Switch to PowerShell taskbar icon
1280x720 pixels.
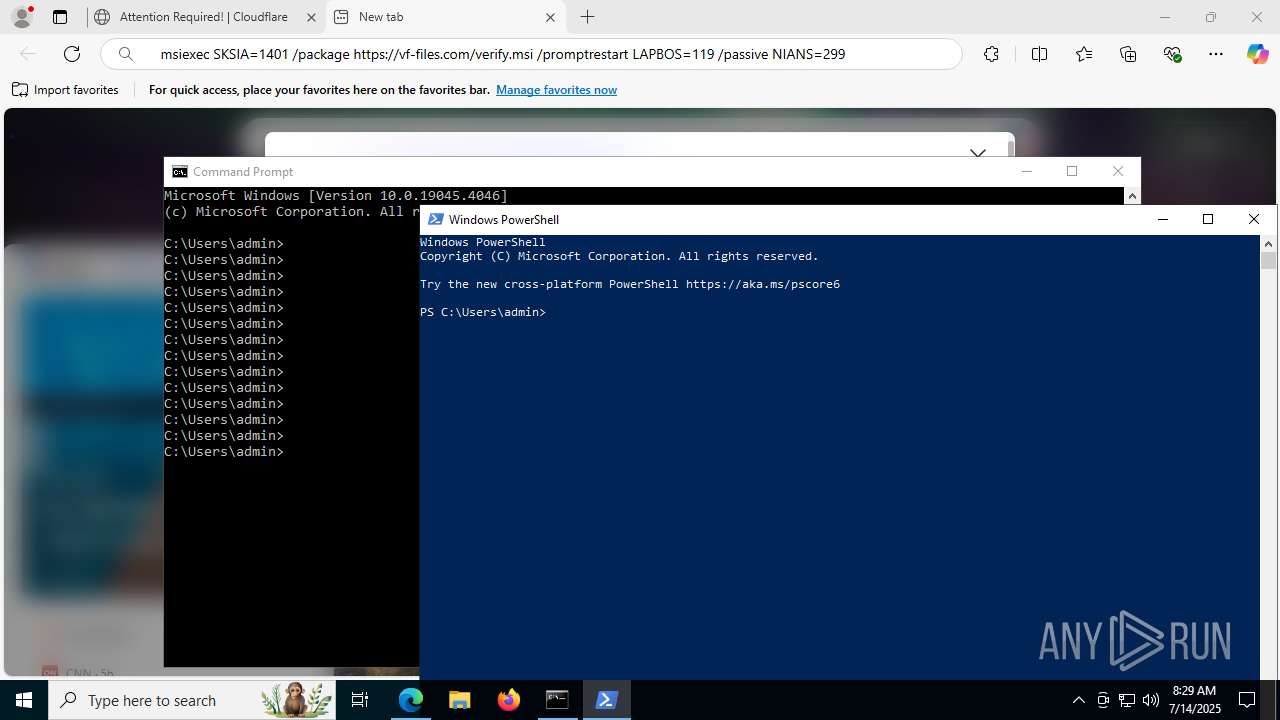pos(606,700)
